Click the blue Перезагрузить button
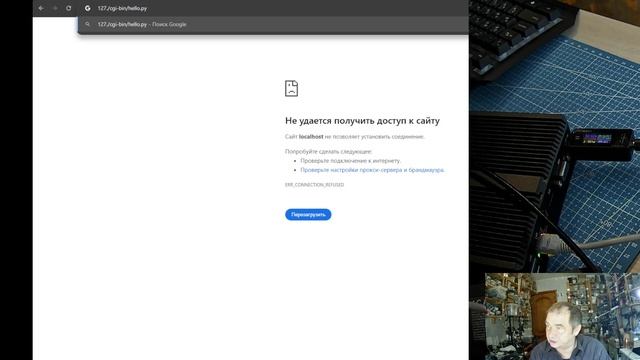The width and height of the screenshot is (640, 360). click(308, 215)
